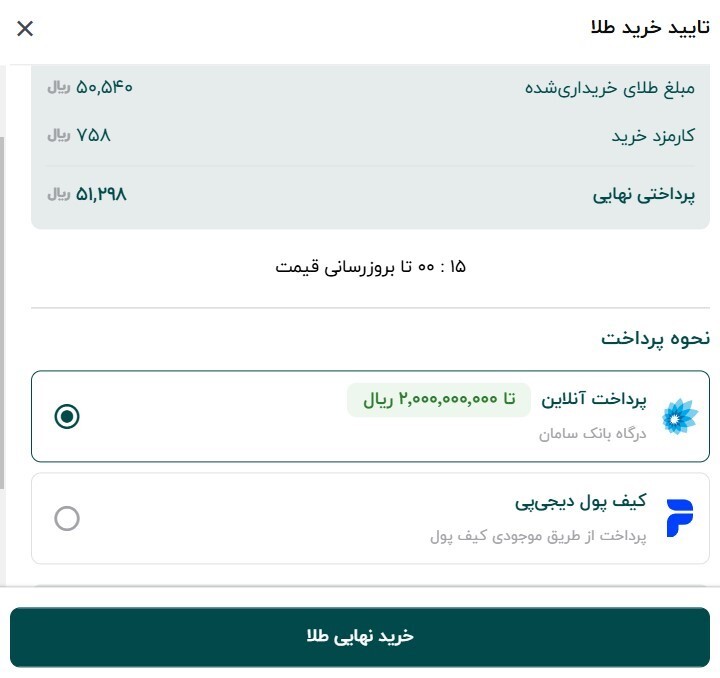Click the نحوه پرداخت section heading

click(x=655, y=338)
